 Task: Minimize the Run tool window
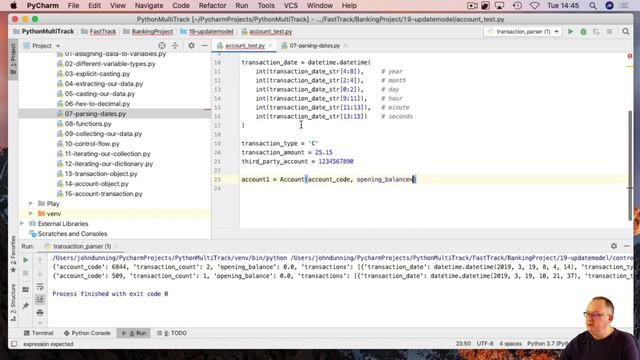coord(627,246)
